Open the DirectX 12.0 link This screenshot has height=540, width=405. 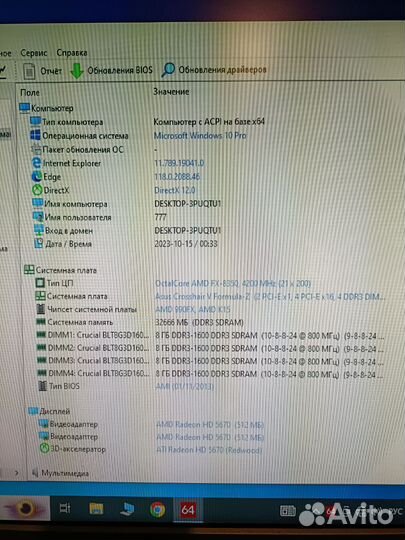pyautogui.click(x=175, y=190)
